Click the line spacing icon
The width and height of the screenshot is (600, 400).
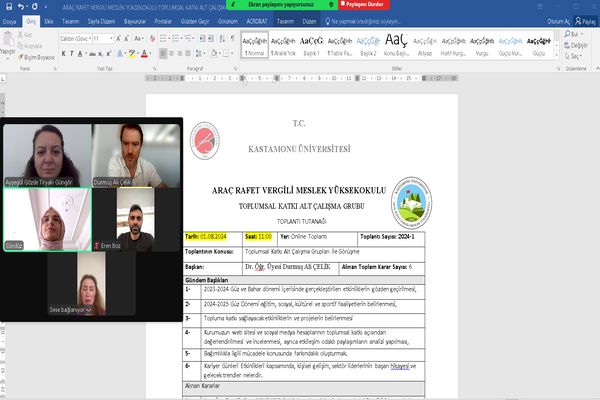(x=199, y=54)
